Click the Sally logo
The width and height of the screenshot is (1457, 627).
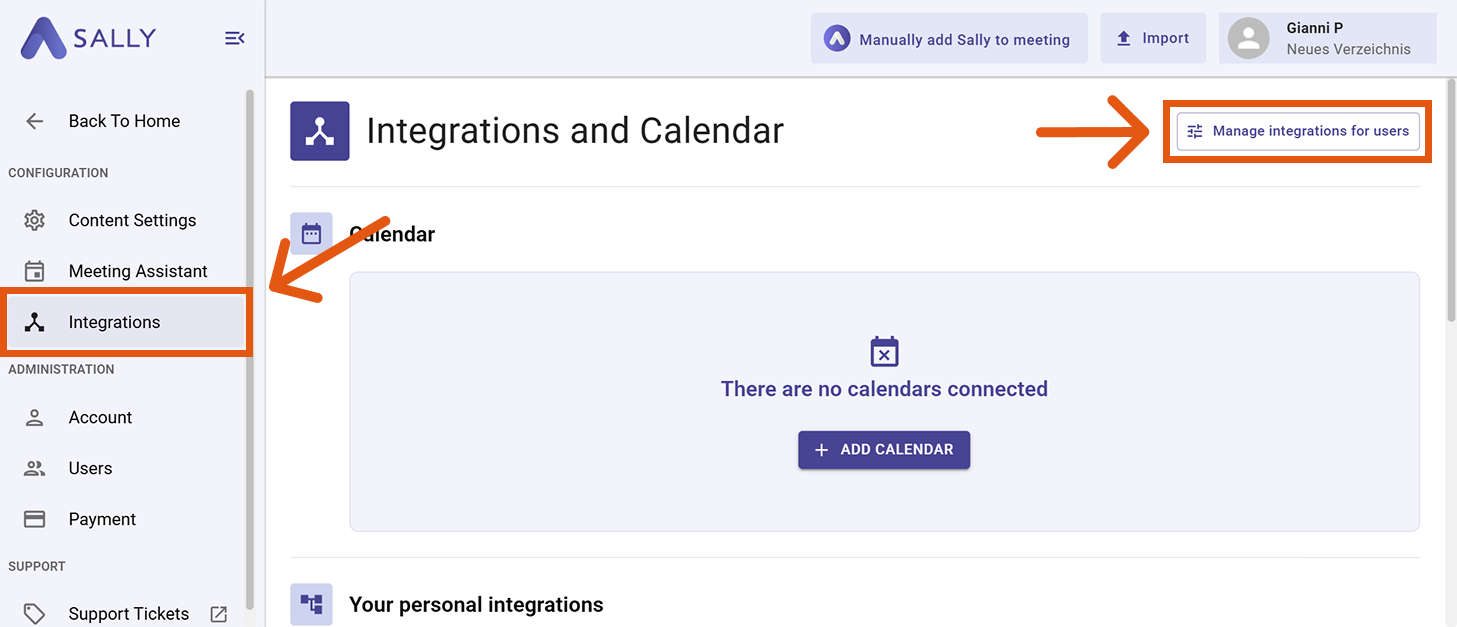click(x=88, y=39)
